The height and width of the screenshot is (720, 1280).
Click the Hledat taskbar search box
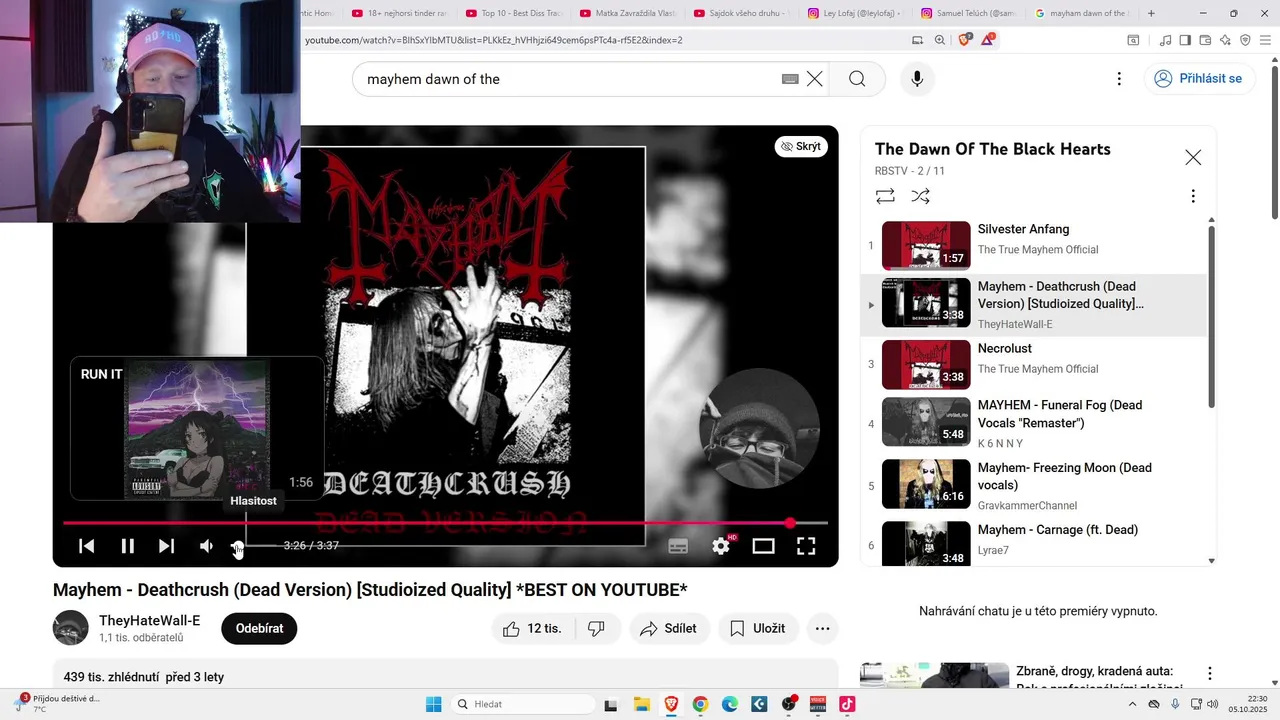tap(523, 704)
